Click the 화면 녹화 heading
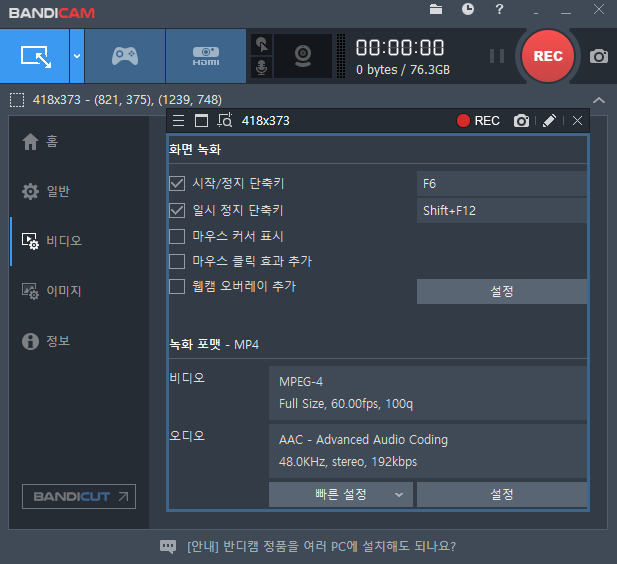This screenshot has width=617, height=564. point(195,150)
